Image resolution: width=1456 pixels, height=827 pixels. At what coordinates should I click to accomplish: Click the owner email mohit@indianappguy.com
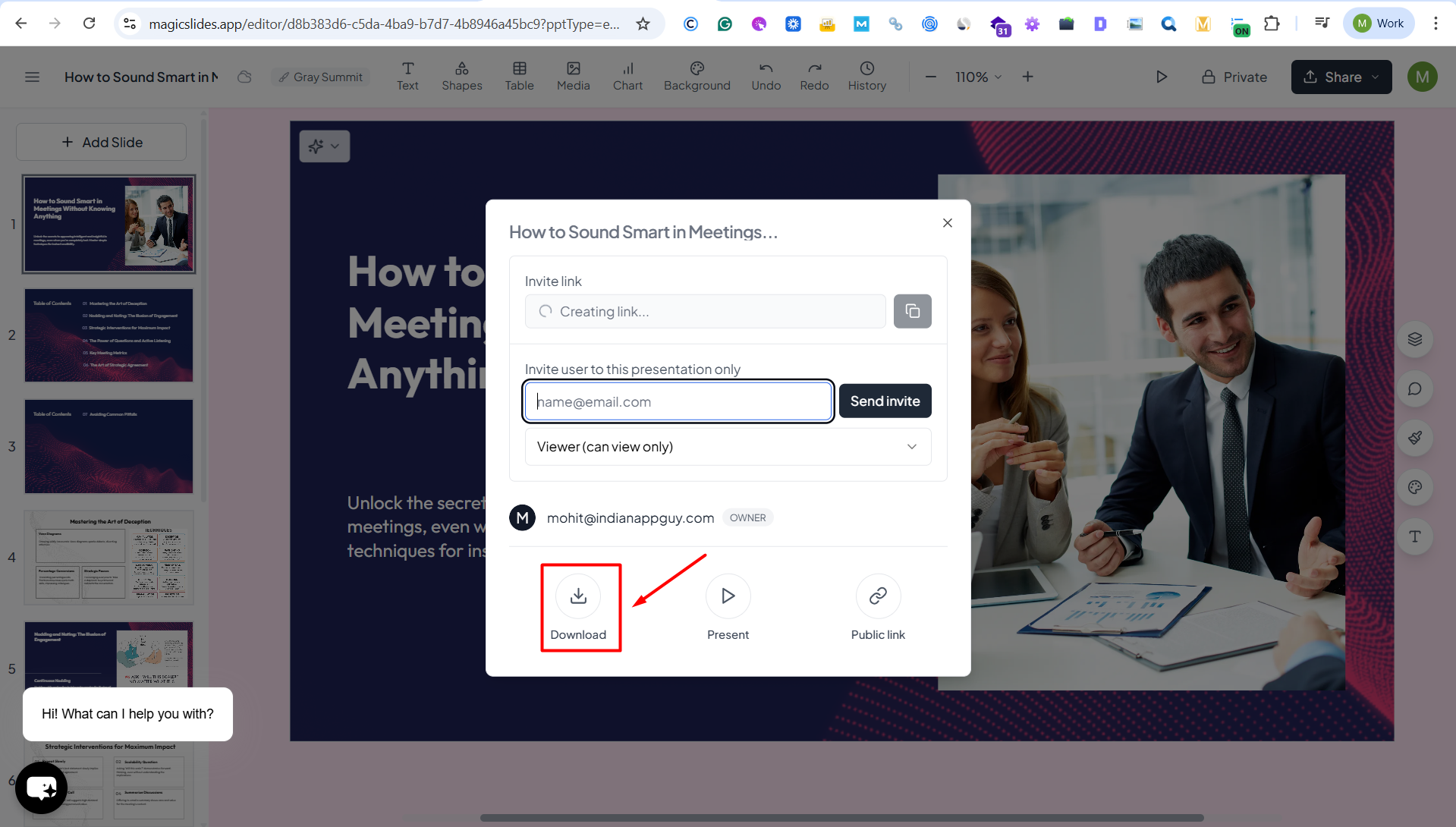pos(631,517)
